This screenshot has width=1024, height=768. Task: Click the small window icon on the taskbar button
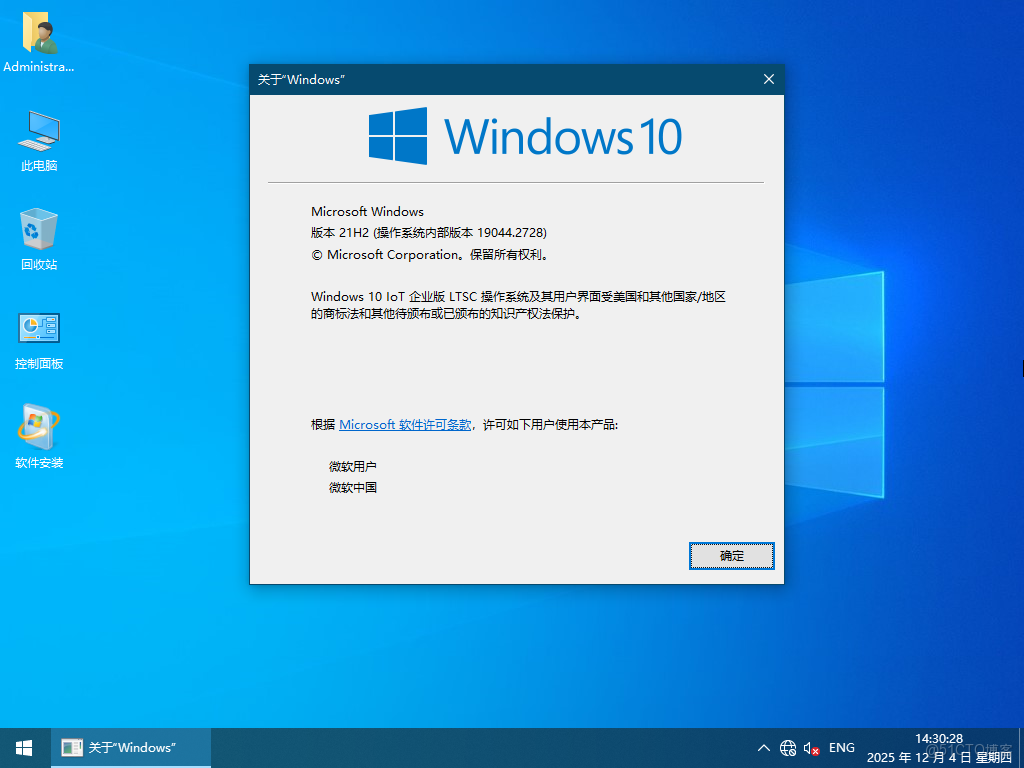click(x=72, y=747)
